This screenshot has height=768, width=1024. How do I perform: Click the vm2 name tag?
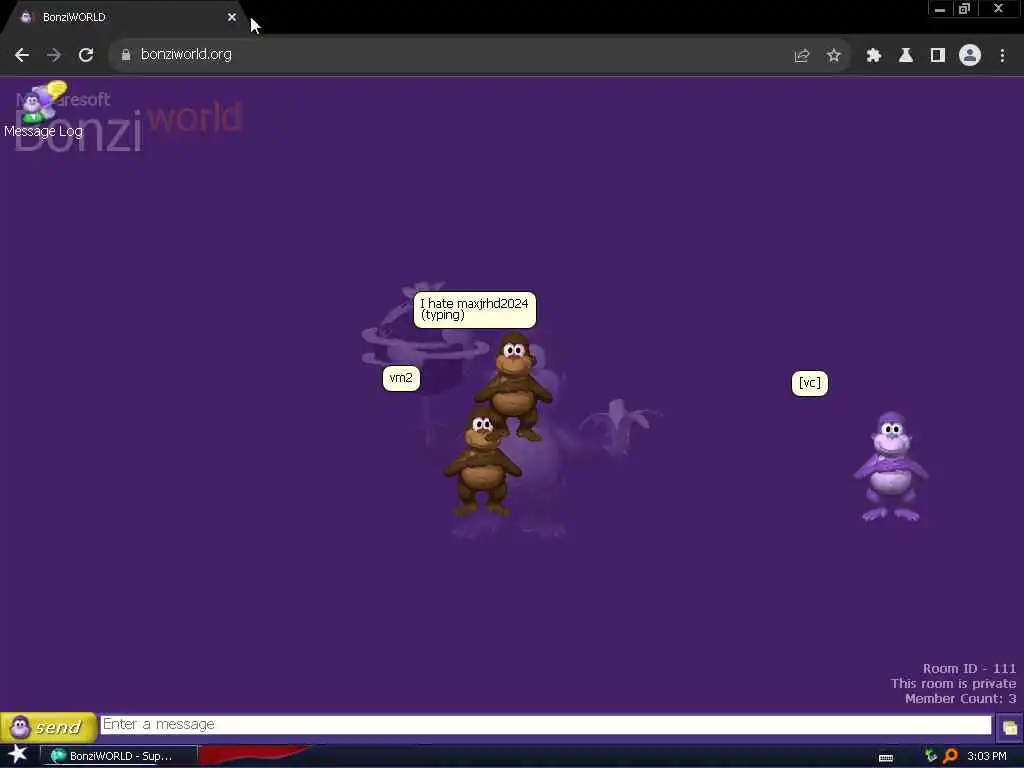tap(401, 378)
